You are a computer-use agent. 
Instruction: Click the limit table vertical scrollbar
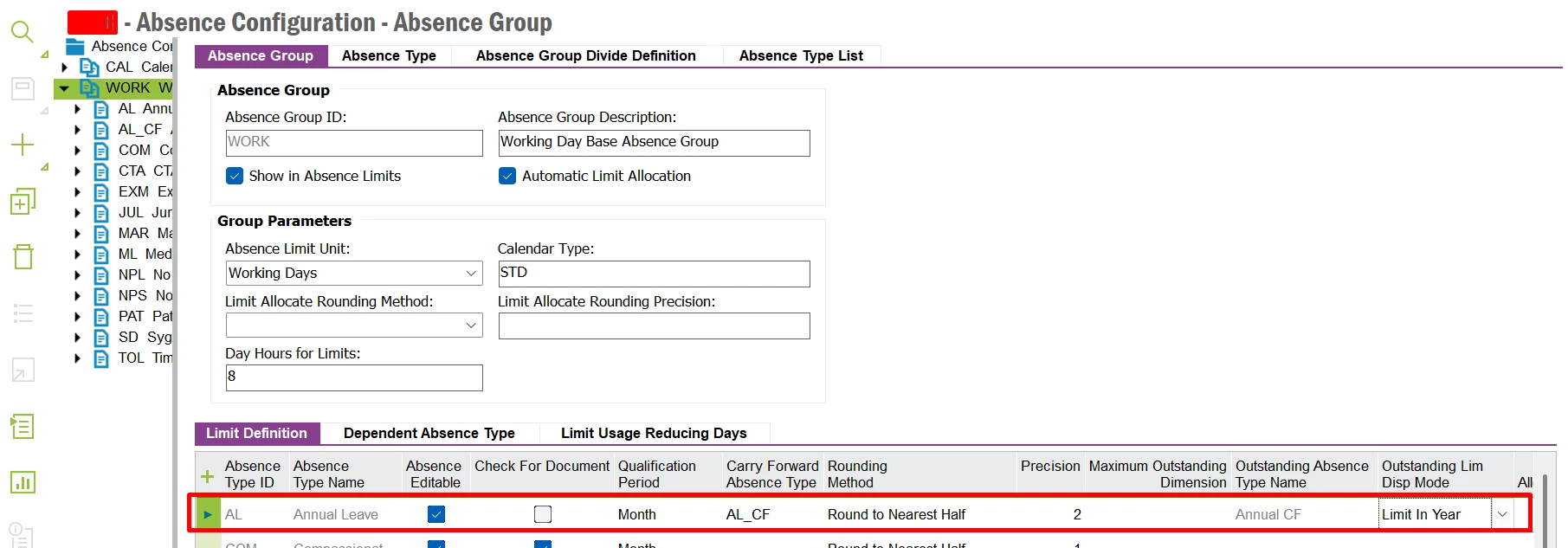pyautogui.click(x=1544, y=511)
